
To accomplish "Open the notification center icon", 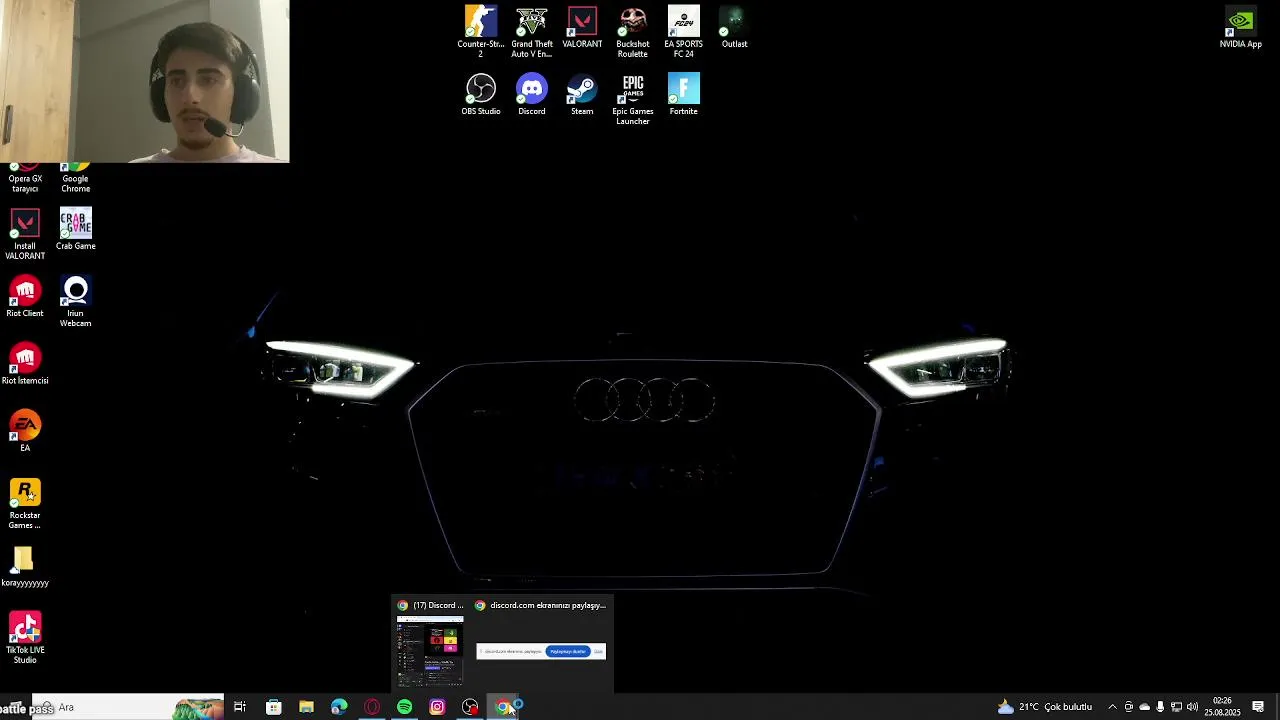I will 1258,707.
